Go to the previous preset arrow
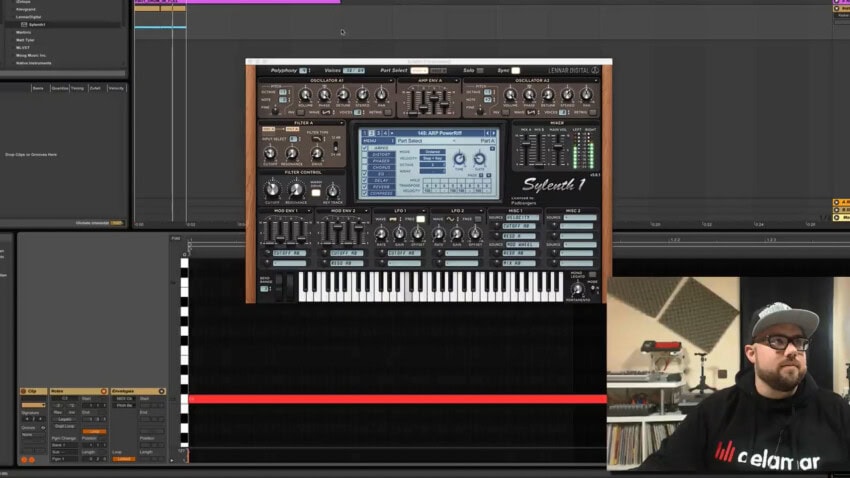Viewport: 850px width, 478px height. pyautogui.click(x=487, y=133)
